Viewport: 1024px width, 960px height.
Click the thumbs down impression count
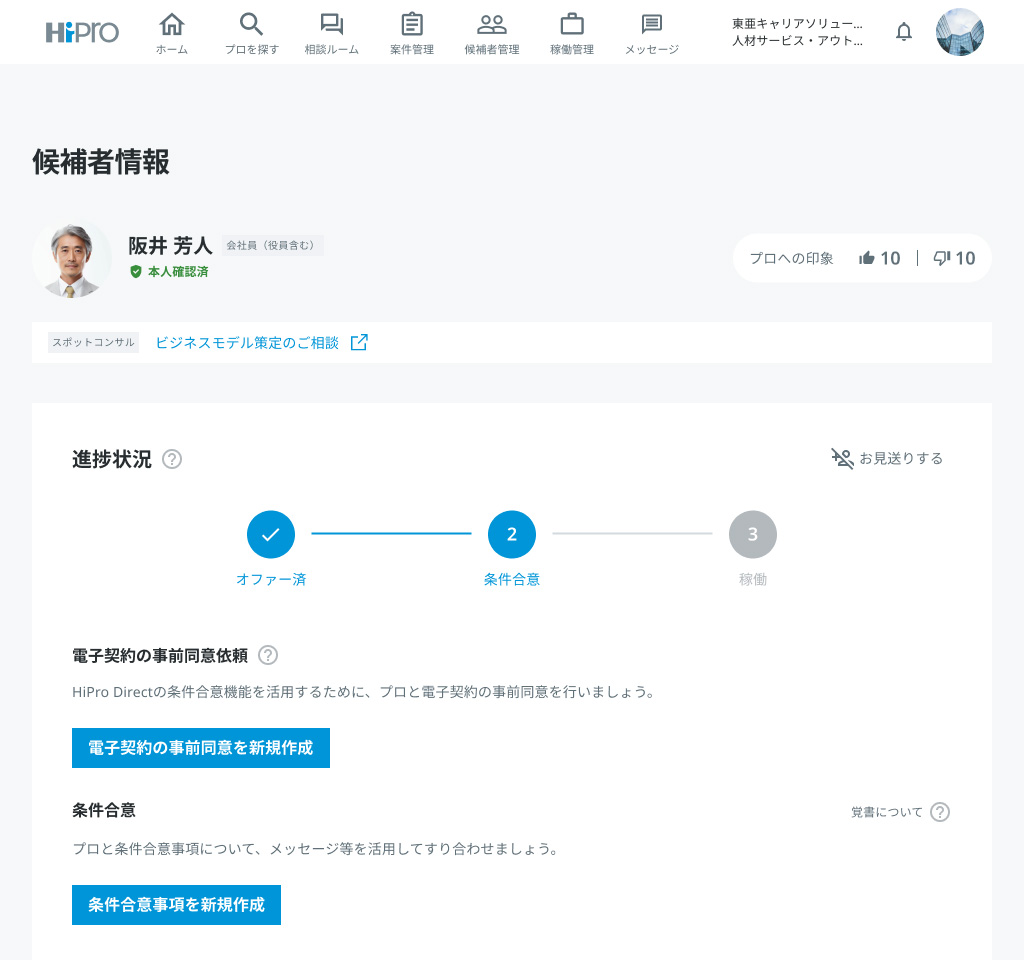[954, 258]
